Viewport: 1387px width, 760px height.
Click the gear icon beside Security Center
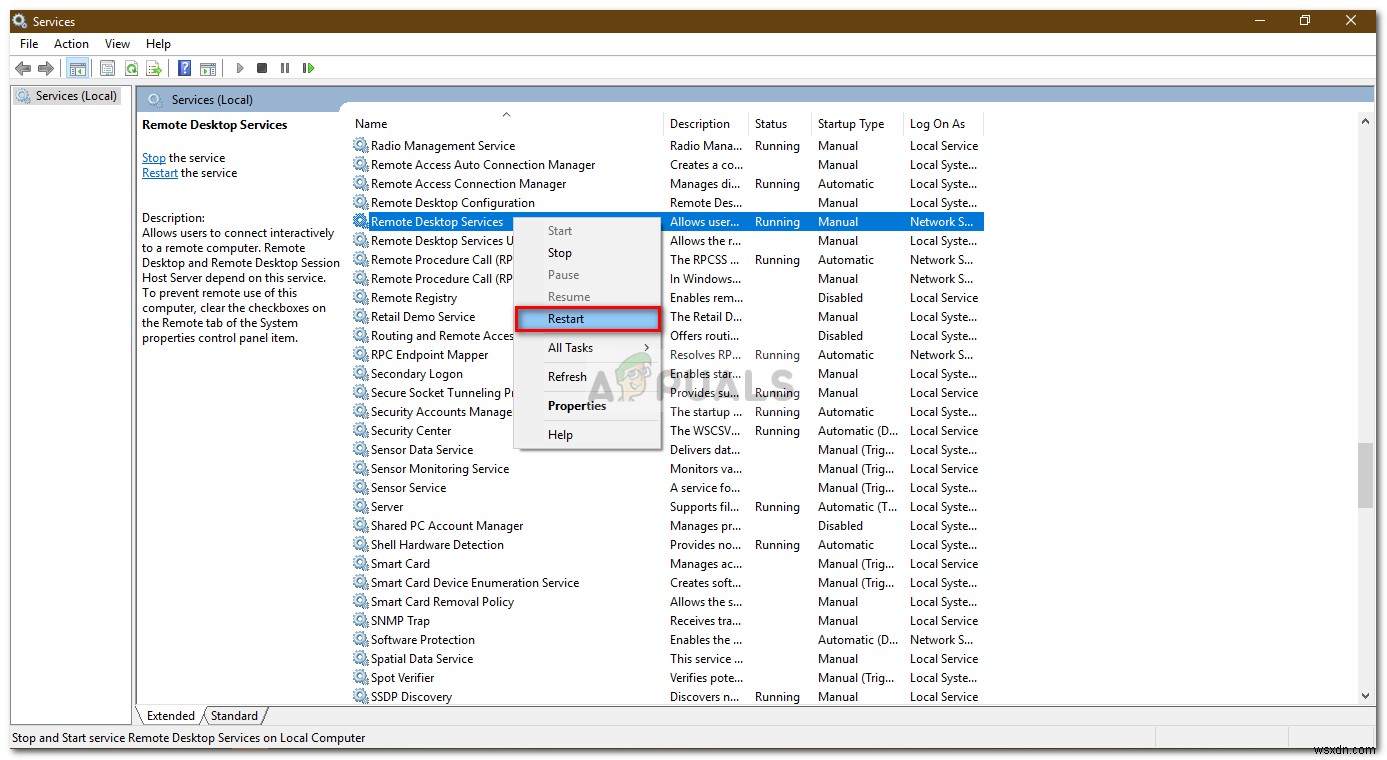[x=361, y=431]
